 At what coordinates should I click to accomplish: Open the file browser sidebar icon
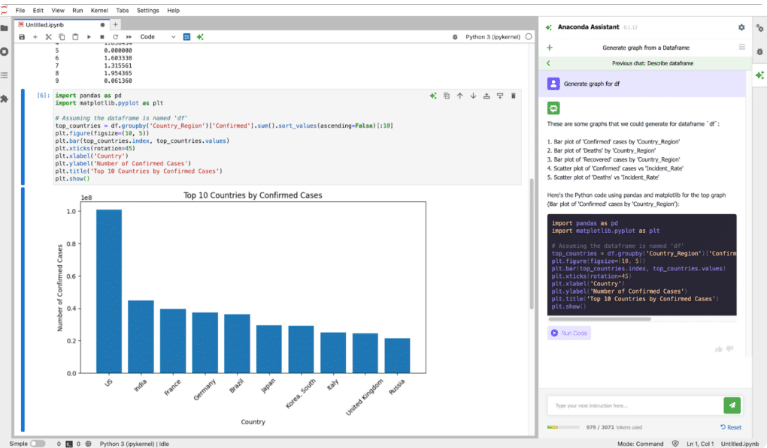(x=4, y=28)
